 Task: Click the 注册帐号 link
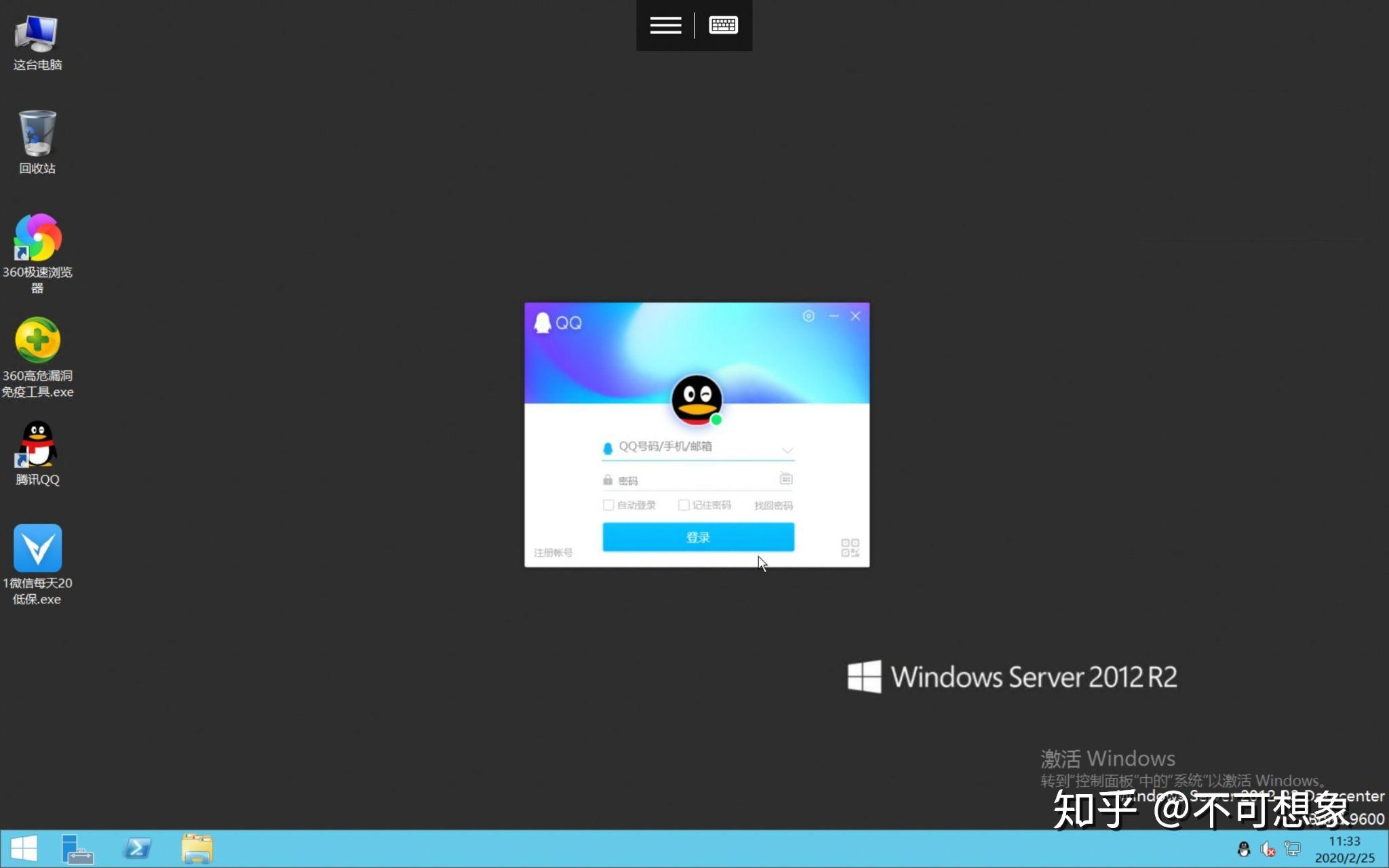coord(553,553)
